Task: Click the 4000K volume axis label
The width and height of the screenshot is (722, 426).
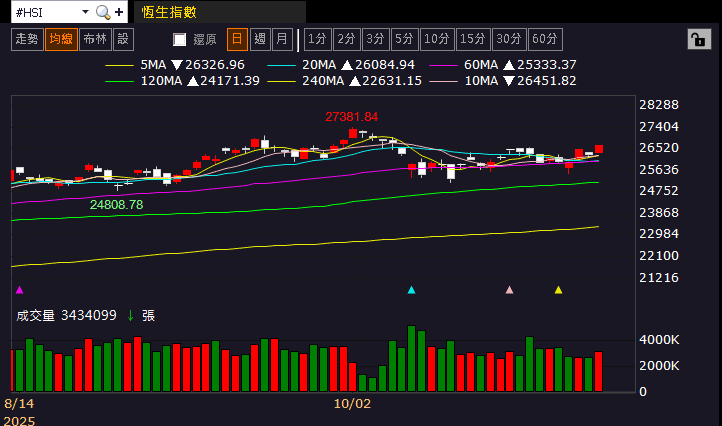Action: coord(659,340)
